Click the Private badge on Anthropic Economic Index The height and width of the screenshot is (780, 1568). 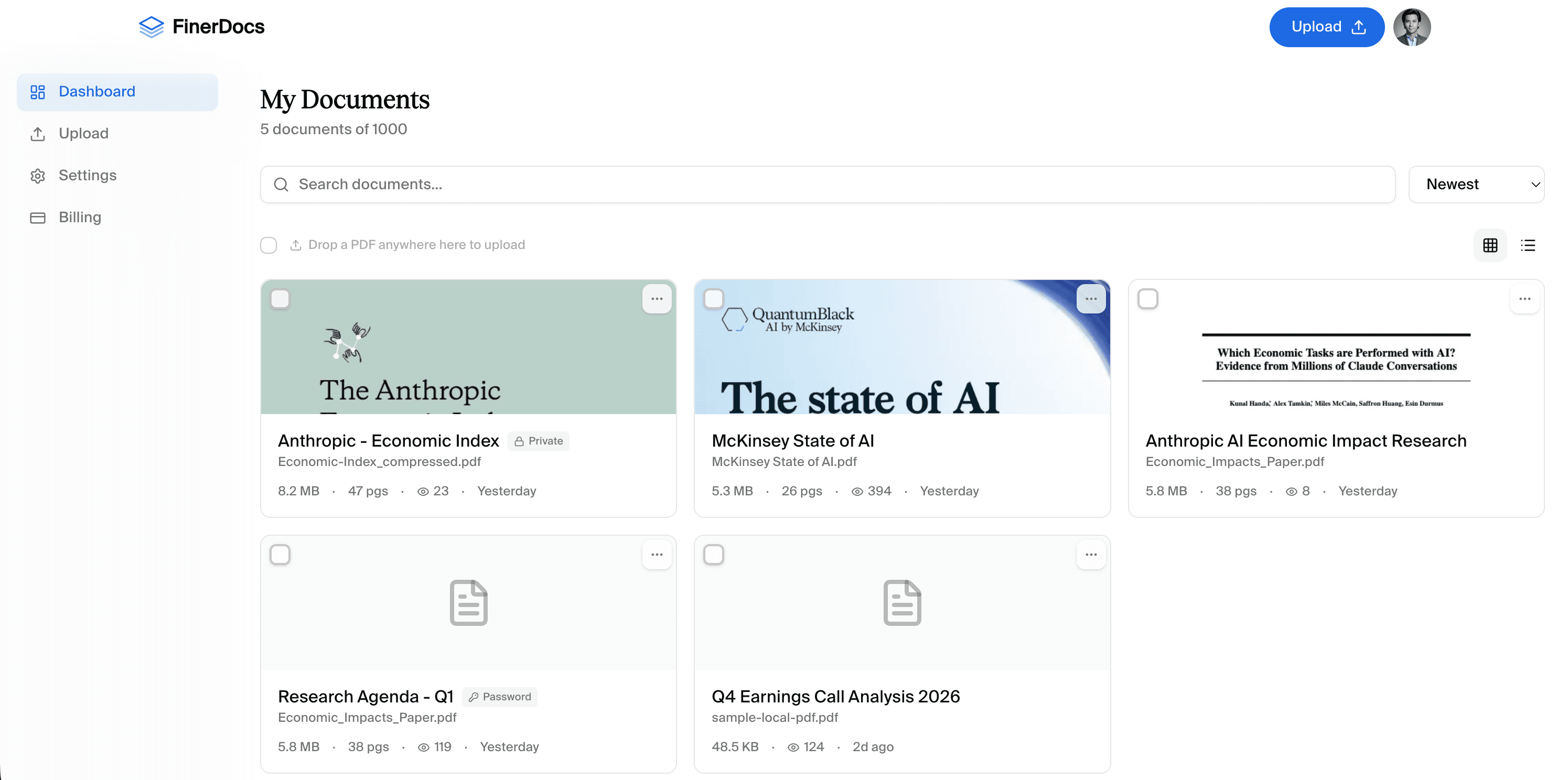click(x=538, y=440)
